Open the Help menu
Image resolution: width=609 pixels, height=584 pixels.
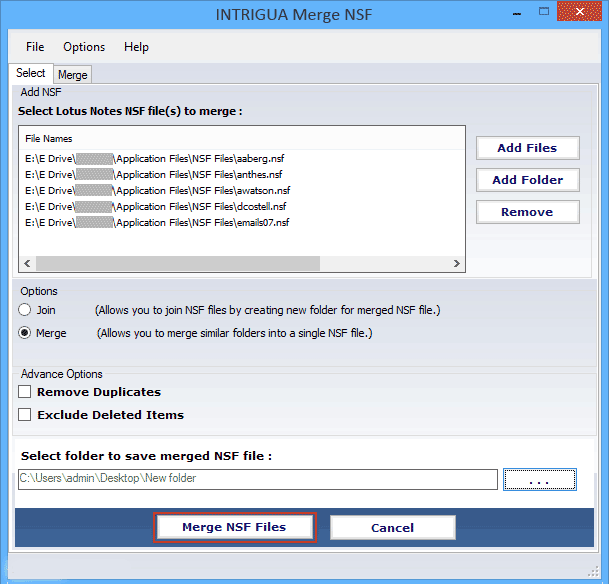[136, 47]
